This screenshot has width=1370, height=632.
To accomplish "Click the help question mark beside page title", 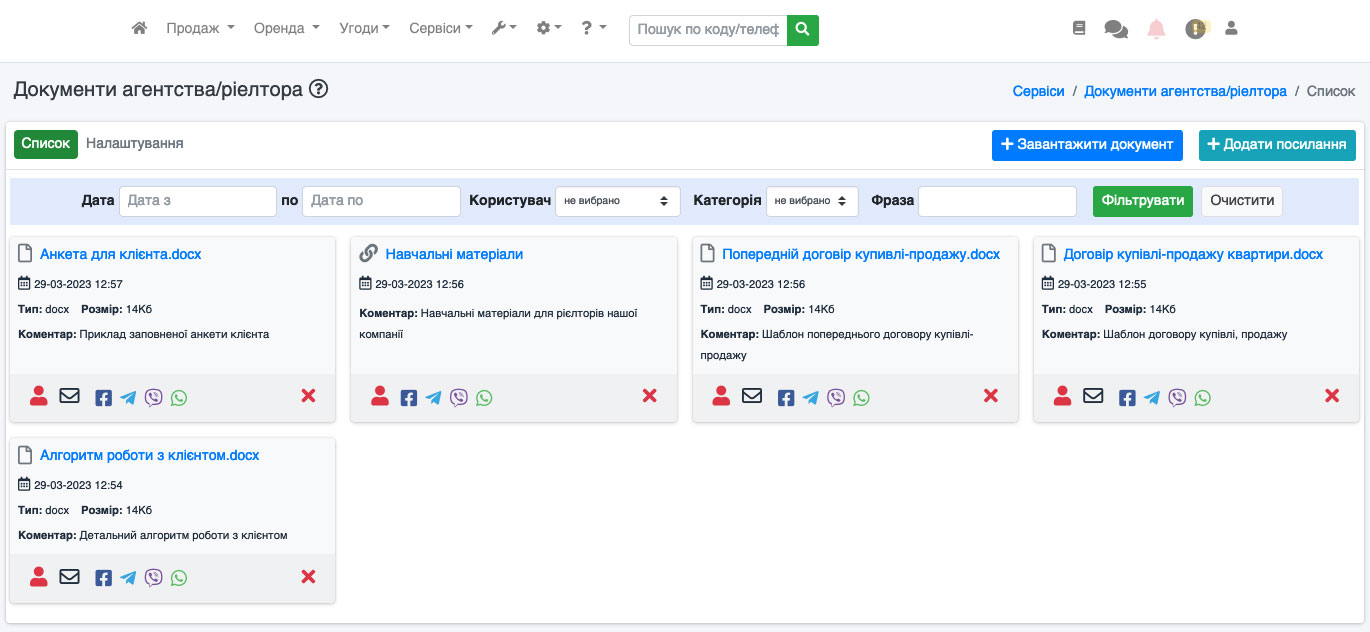I will point(319,89).
